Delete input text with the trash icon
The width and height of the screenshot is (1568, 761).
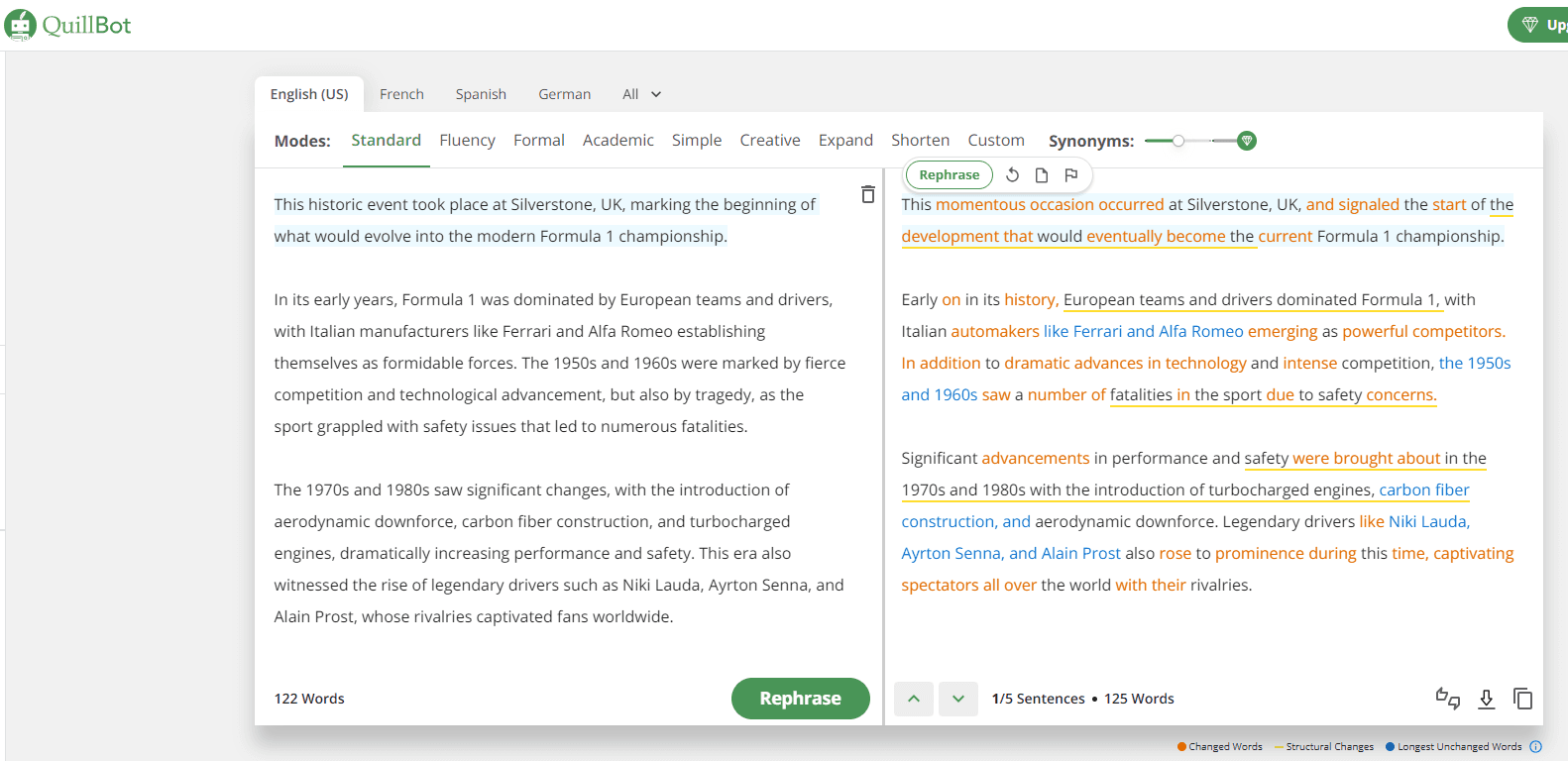pos(867,194)
